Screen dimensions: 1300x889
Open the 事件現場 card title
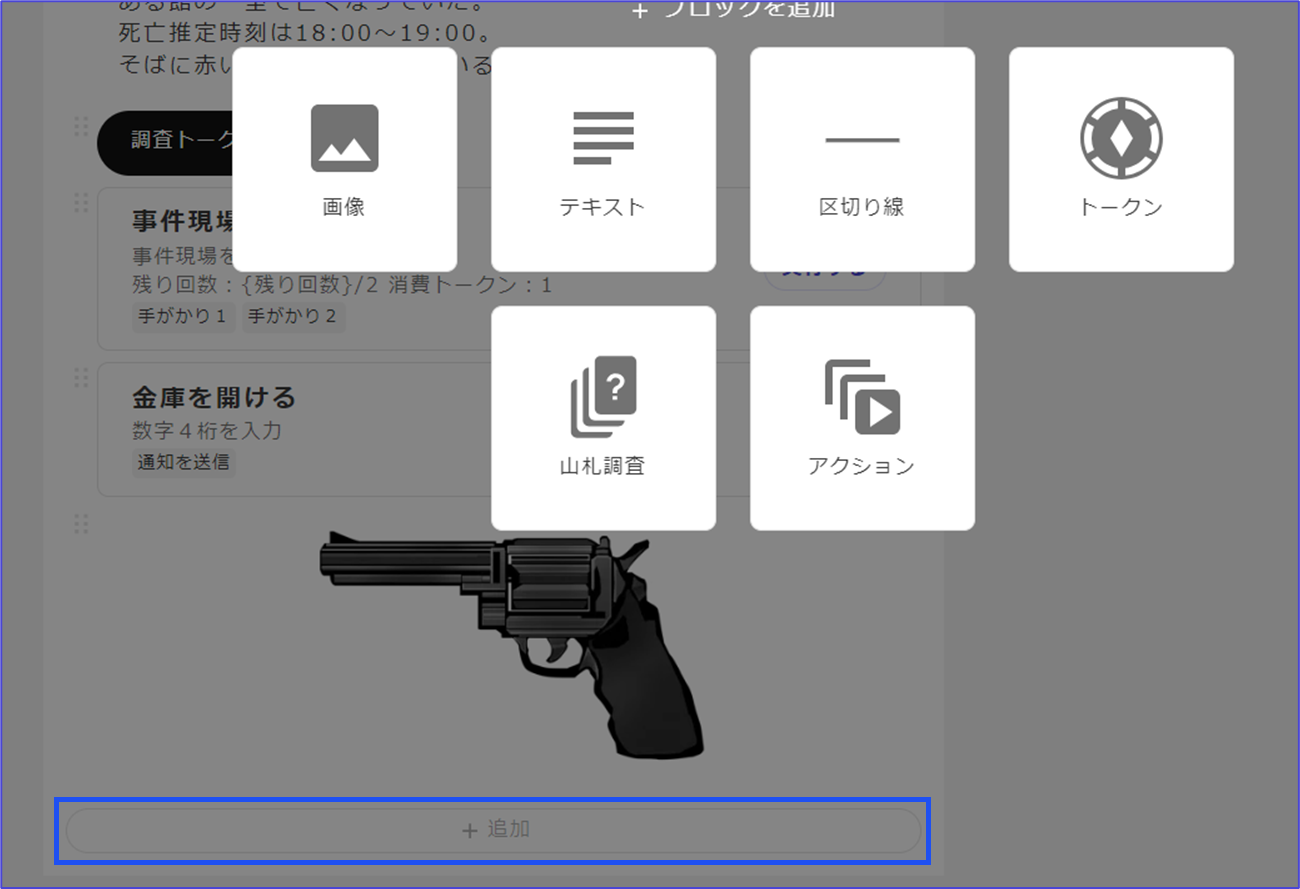click(x=182, y=221)
